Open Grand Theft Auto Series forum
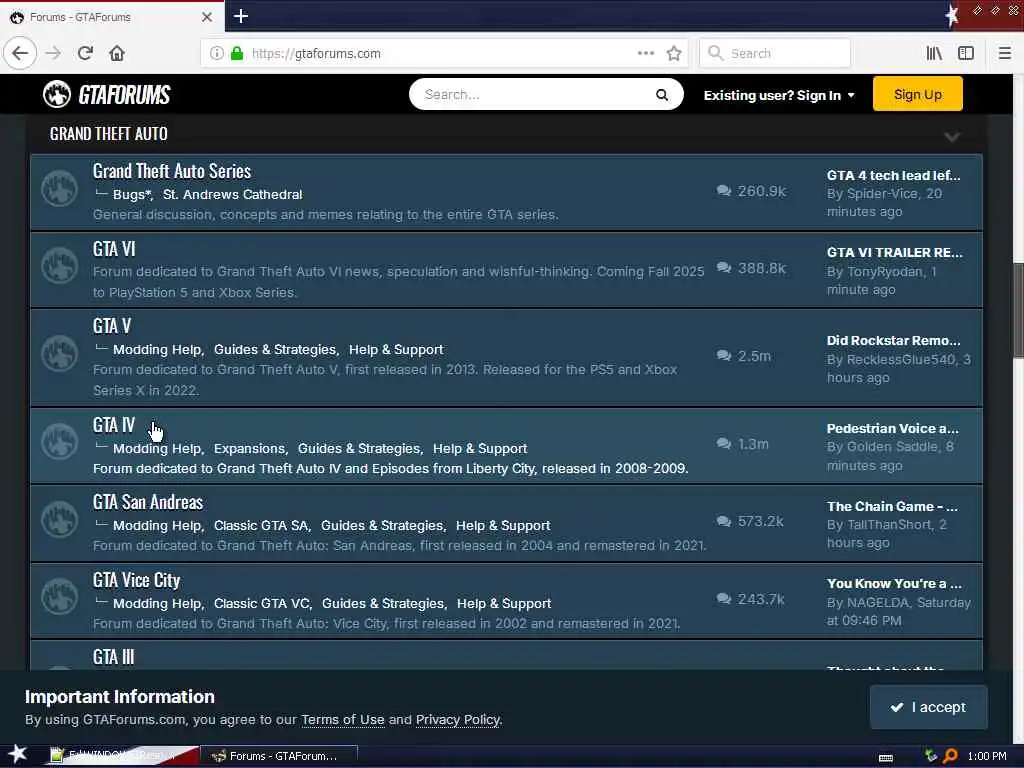This screenshot has width=1024, height=768. pos(172,171)
